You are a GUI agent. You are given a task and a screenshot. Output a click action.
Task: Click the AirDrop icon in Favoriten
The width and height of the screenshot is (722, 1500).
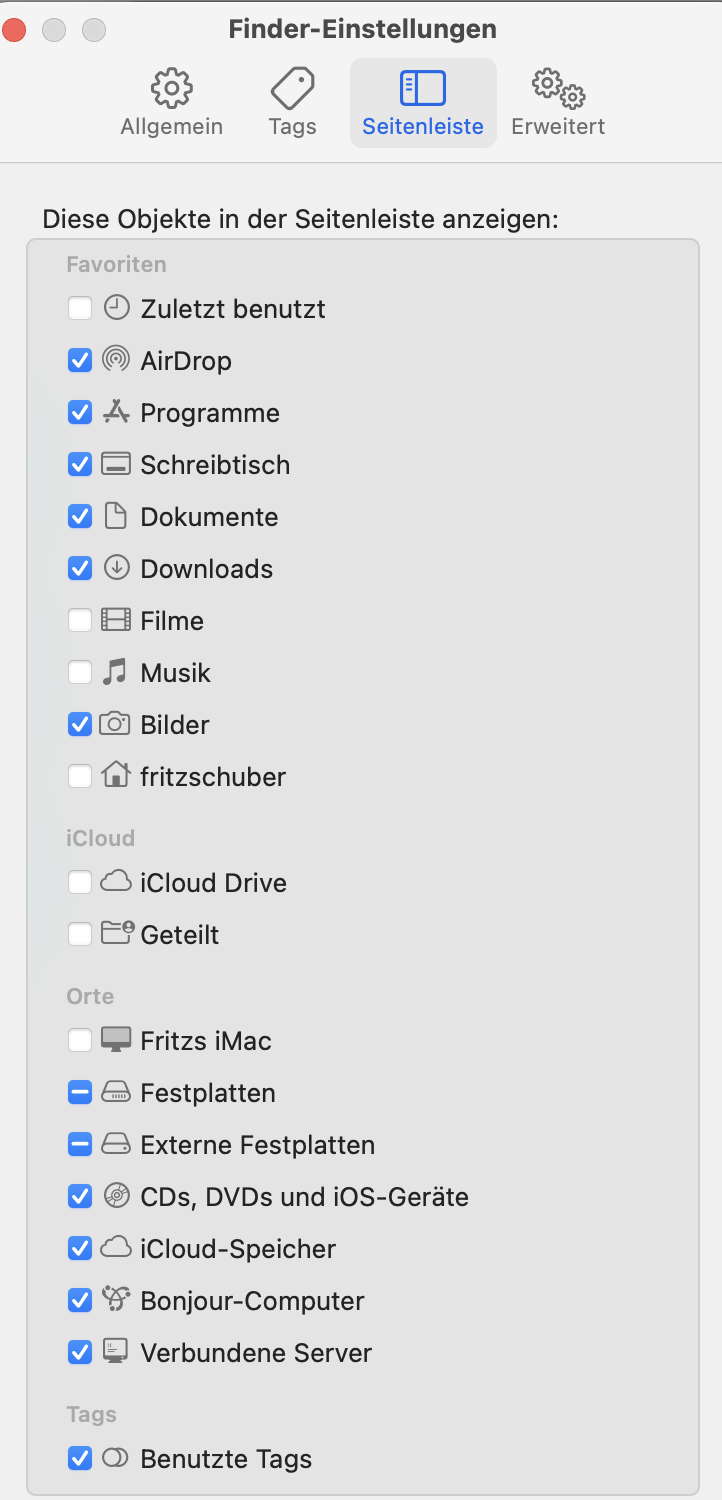pos(116,360)
